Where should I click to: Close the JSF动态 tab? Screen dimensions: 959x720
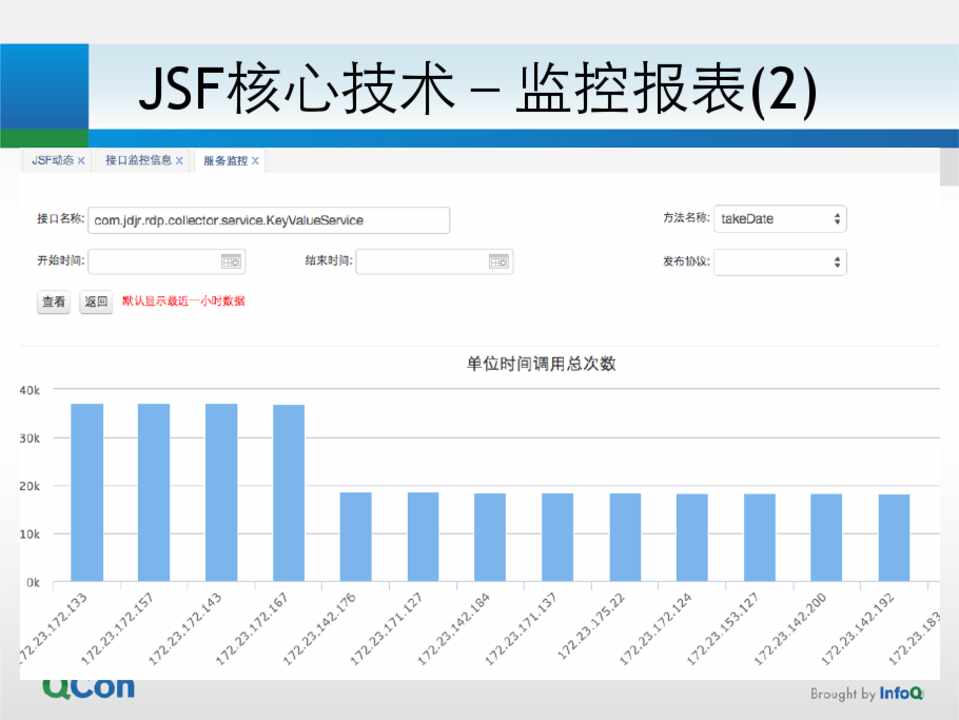81,161
